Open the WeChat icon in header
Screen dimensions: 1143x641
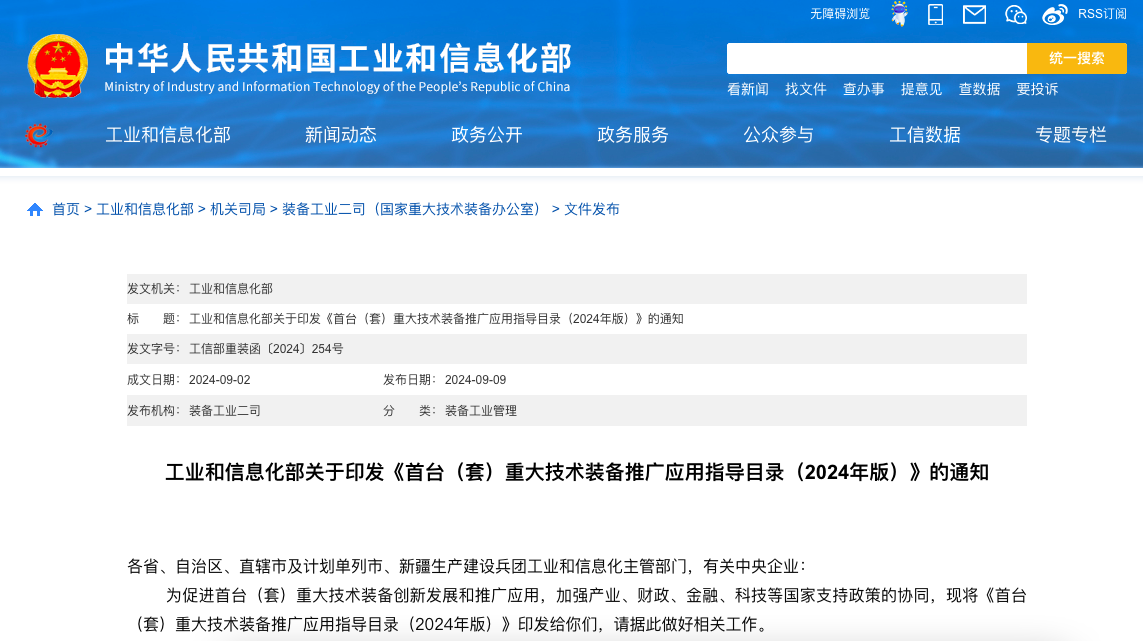pyautogui.click(x=1015, y=14)
